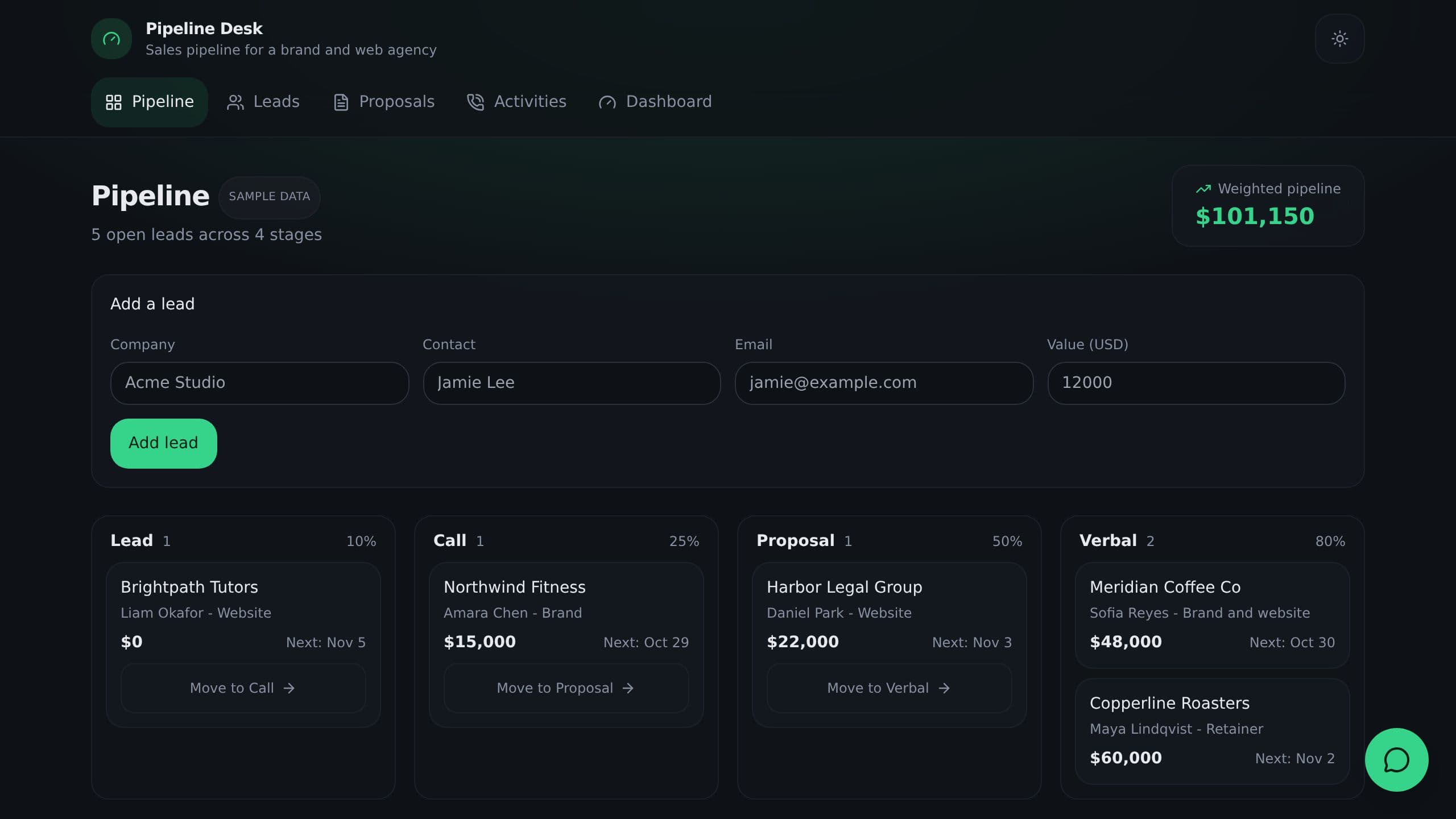This screenshot has width=1456, height=819.
Task: Click the Proposals tab document icon
Action: tap(341, 102)
